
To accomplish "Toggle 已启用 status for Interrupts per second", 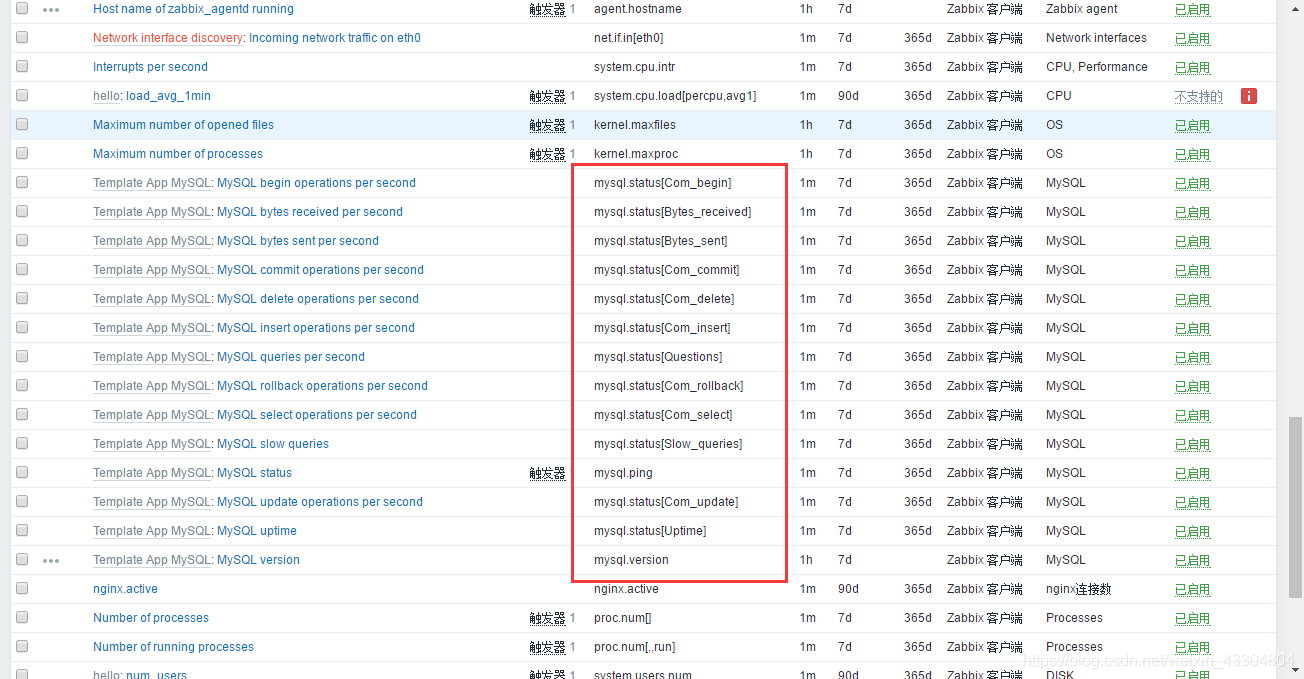I will point(1192,67).
